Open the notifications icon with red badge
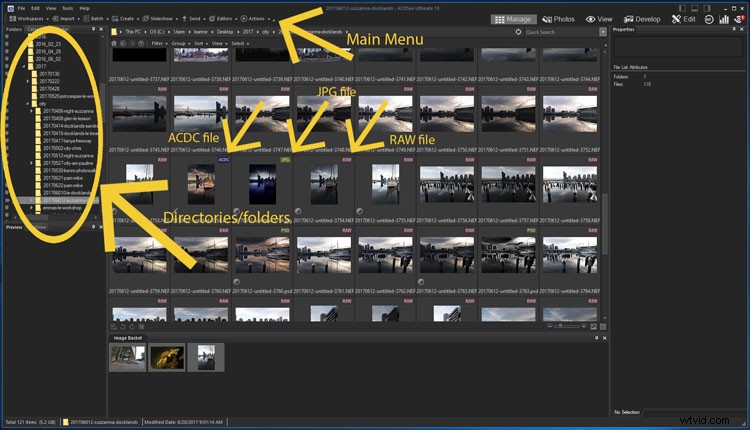This screenshot has width=750, height=430. (740, 19)
